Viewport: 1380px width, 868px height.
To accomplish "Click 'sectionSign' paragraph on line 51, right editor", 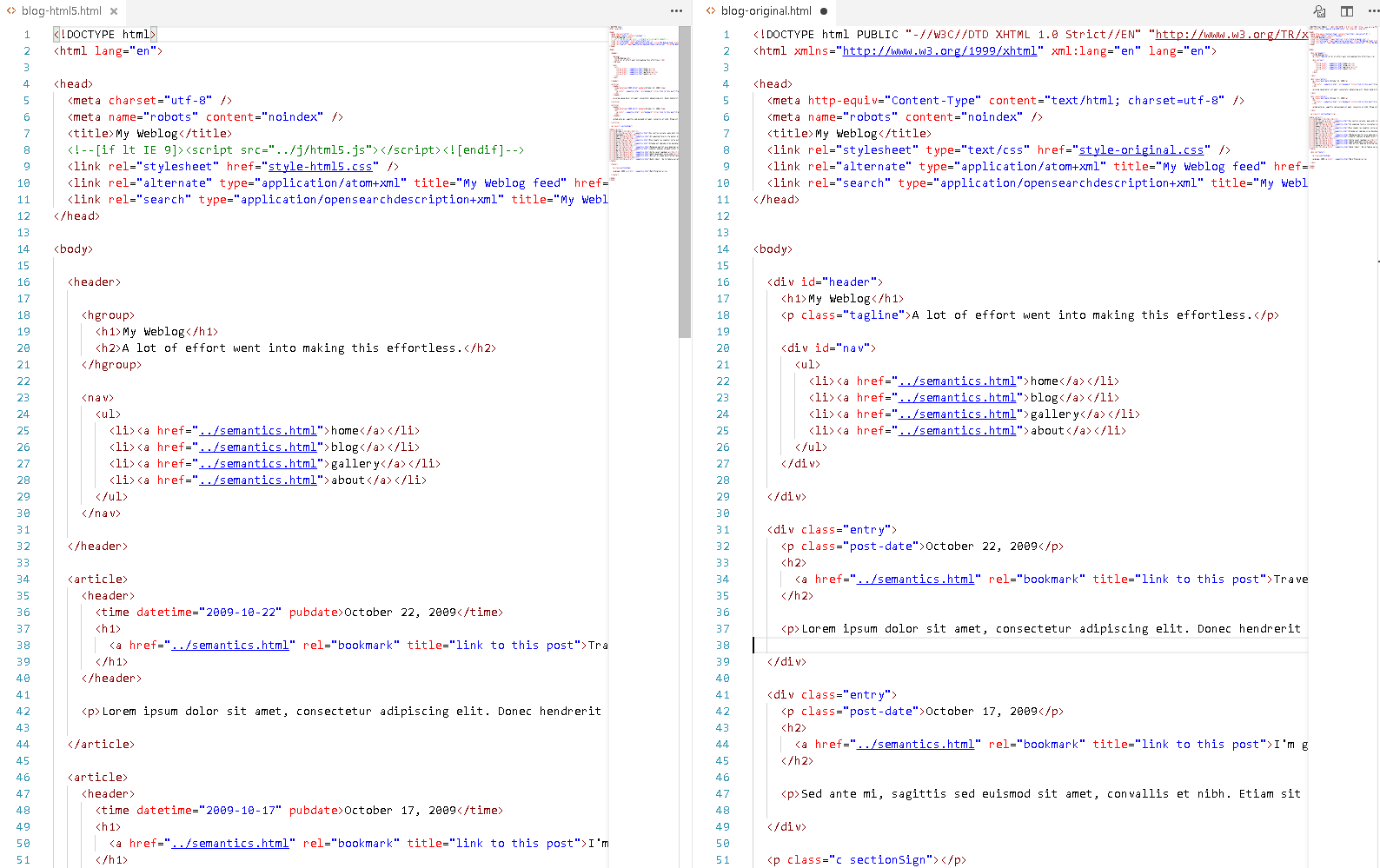I will click(866, 859).
